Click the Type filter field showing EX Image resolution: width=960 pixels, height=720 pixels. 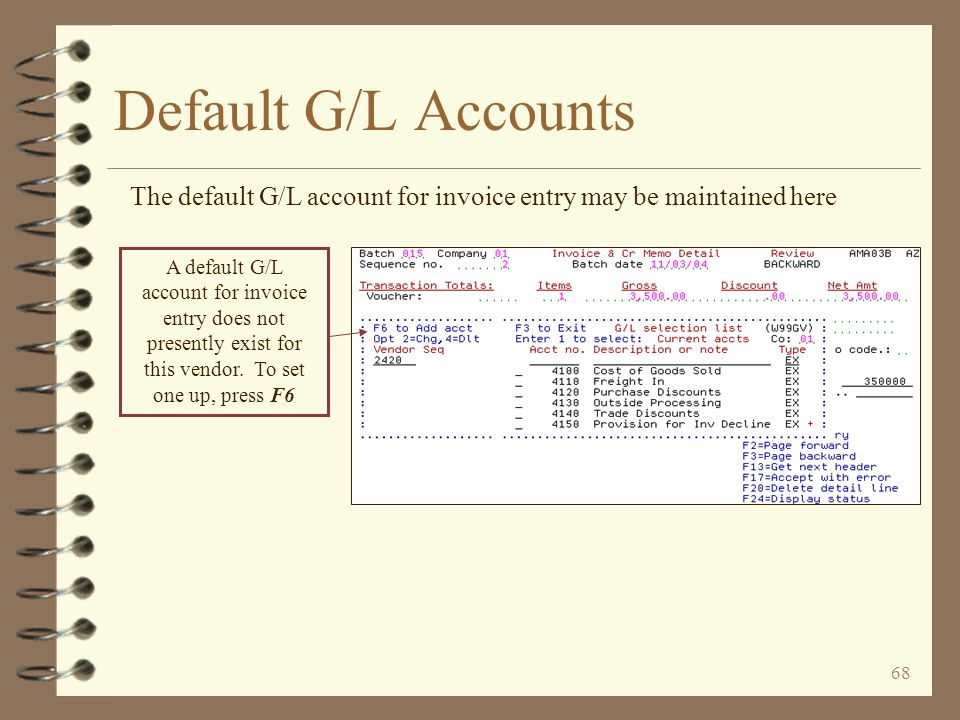click(x=792, y=361)
